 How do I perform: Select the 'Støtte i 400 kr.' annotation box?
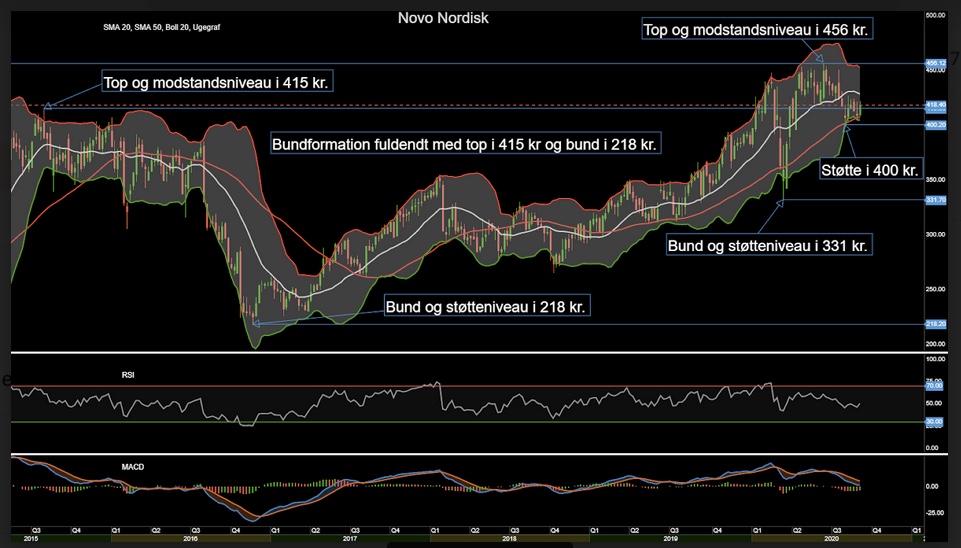[x=871, y=170]
